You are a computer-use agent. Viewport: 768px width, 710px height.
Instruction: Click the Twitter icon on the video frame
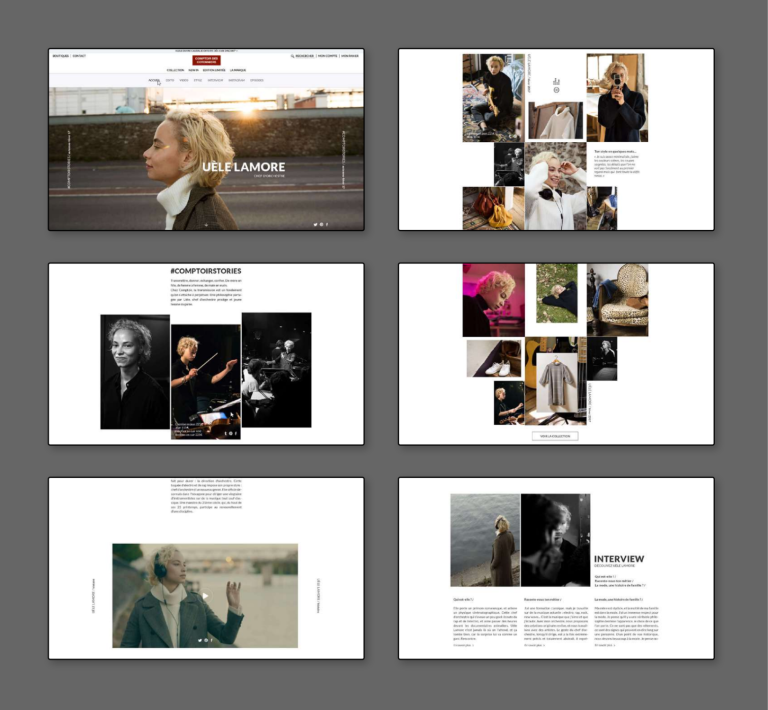(x=200, y=639)
